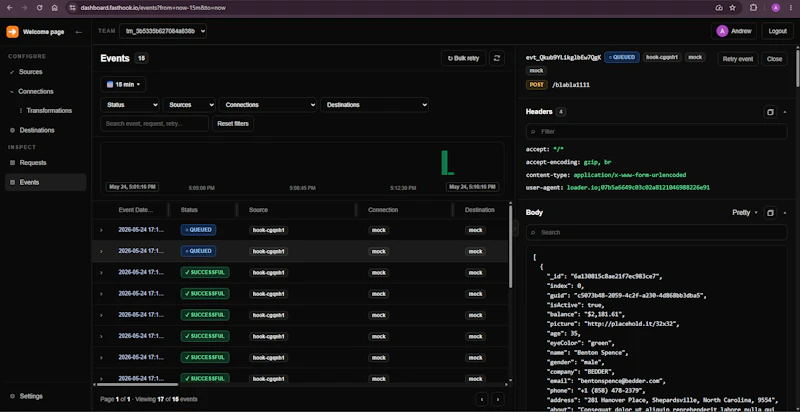Click the Status column header
This screenshot has width=800, height=412.
coord(189,210)
